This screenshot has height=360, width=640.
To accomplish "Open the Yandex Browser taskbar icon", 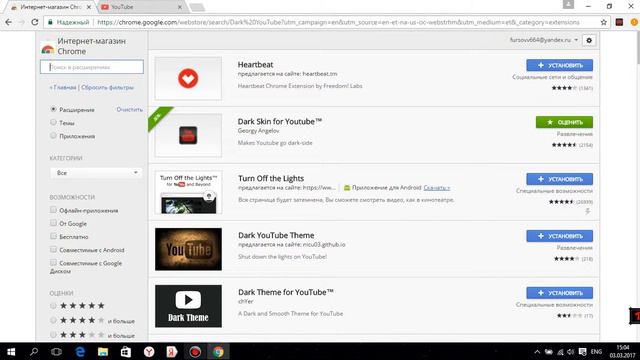I will click(x=149, y=351).
